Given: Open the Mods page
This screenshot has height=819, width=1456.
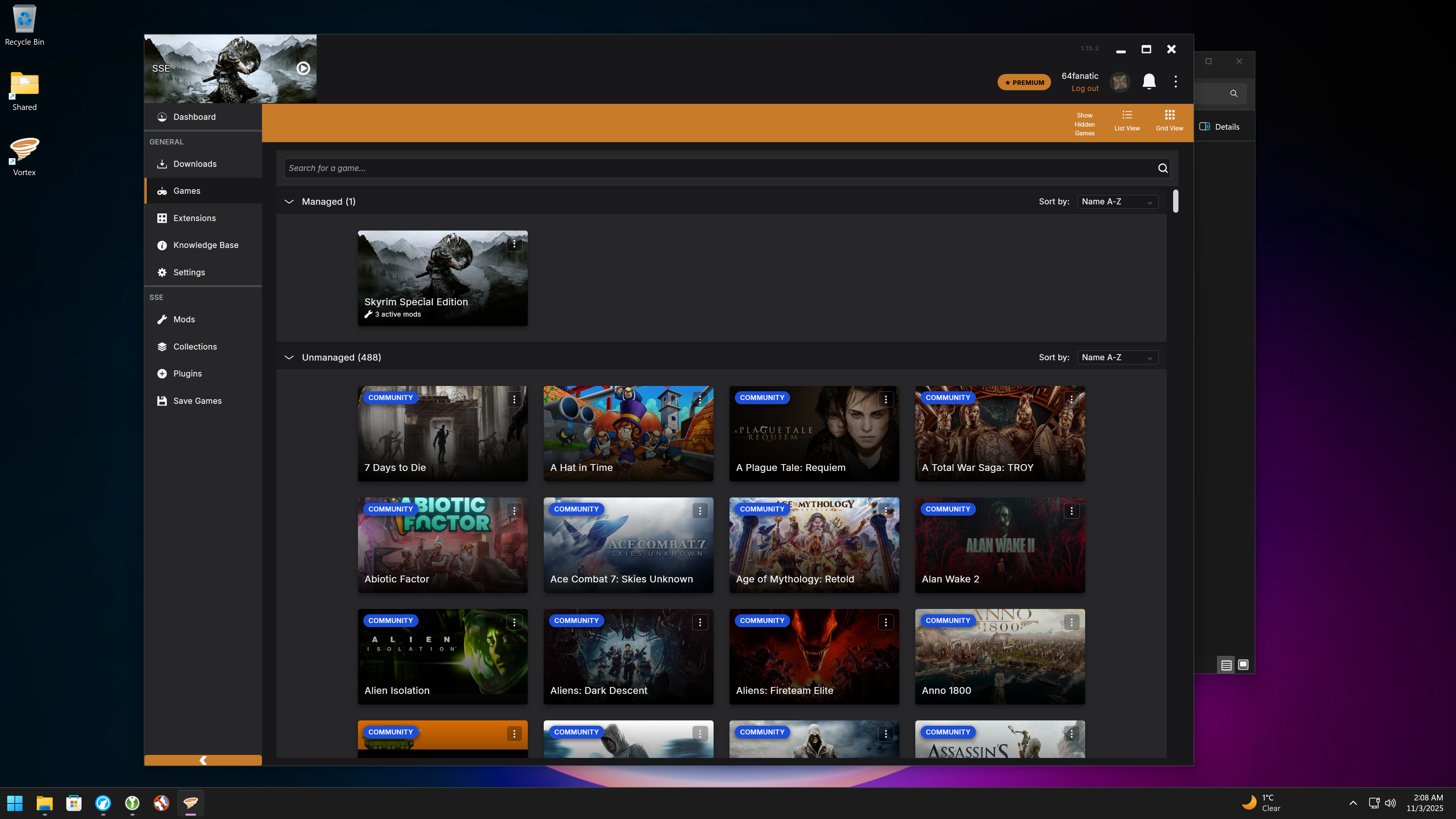Looking at the screenshot, I should (184, 319).
